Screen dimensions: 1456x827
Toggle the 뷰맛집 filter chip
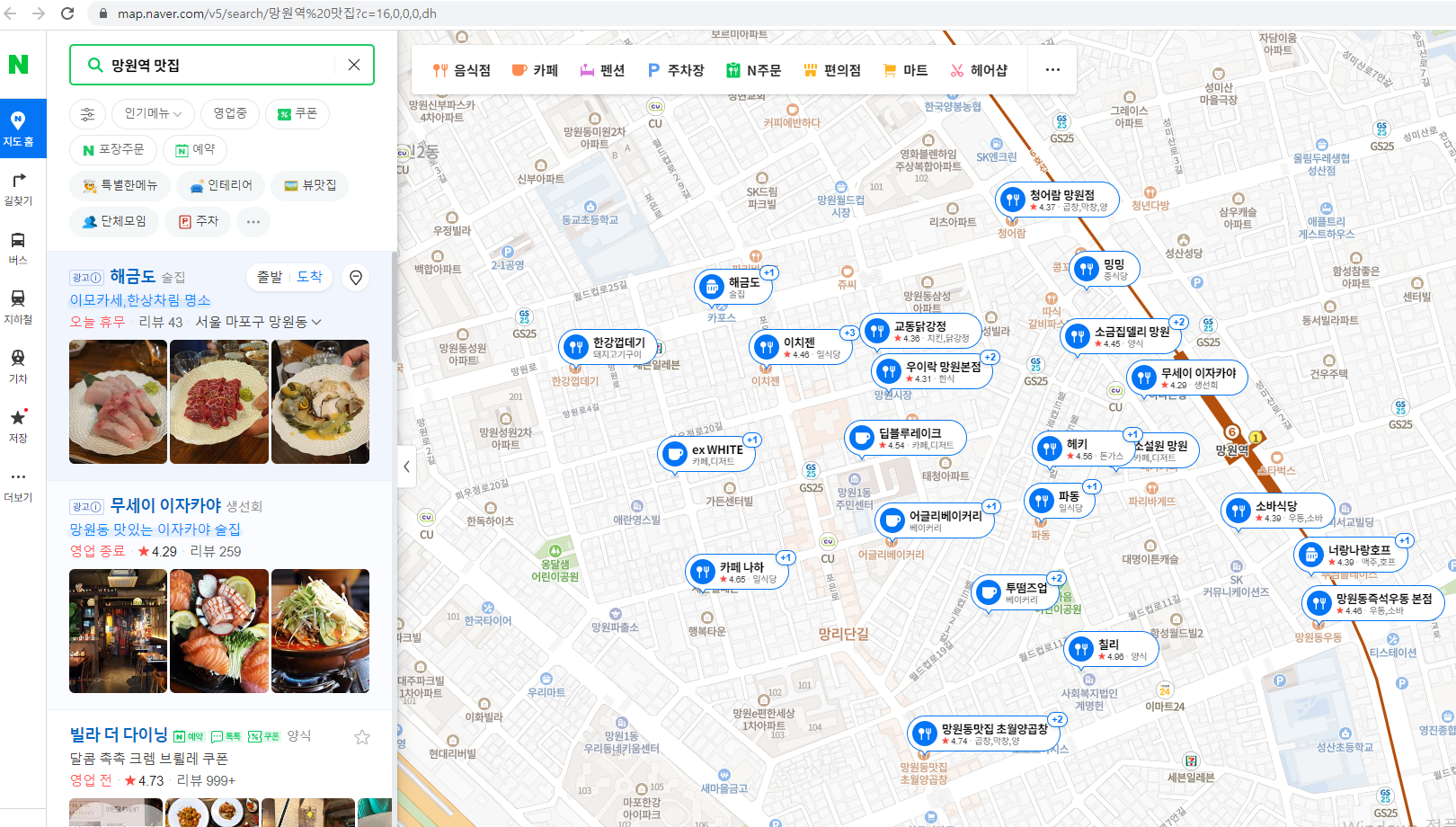click(310, 186)
